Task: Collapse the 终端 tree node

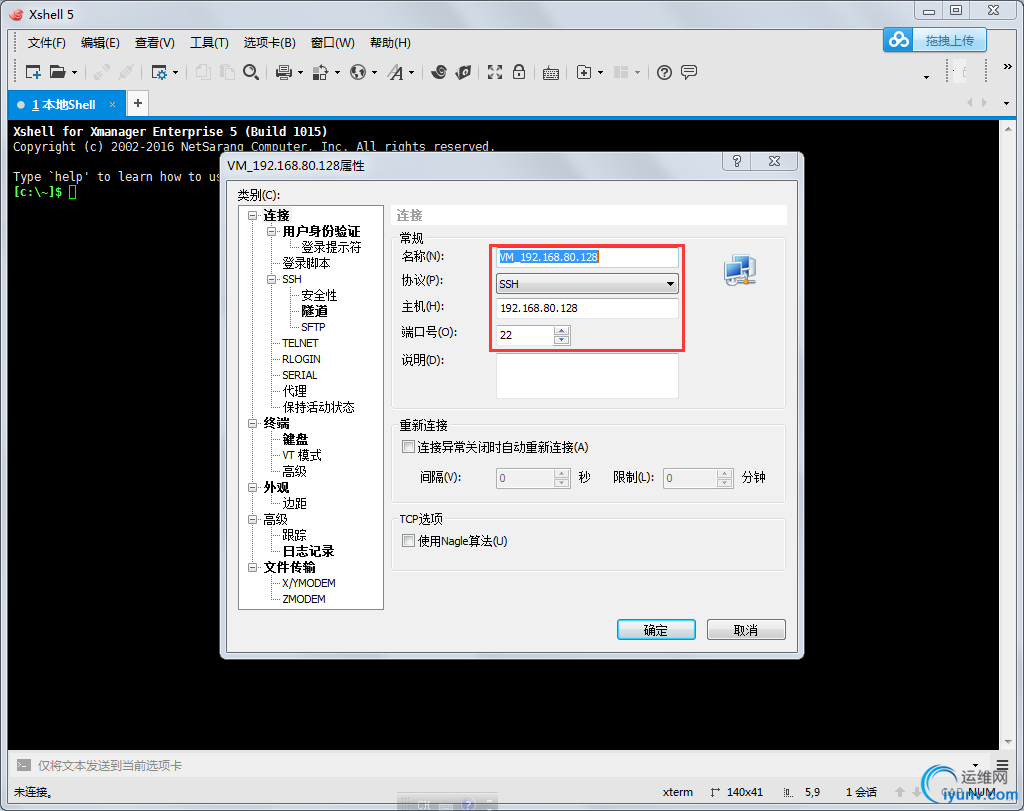Action: tap(252, 423)
